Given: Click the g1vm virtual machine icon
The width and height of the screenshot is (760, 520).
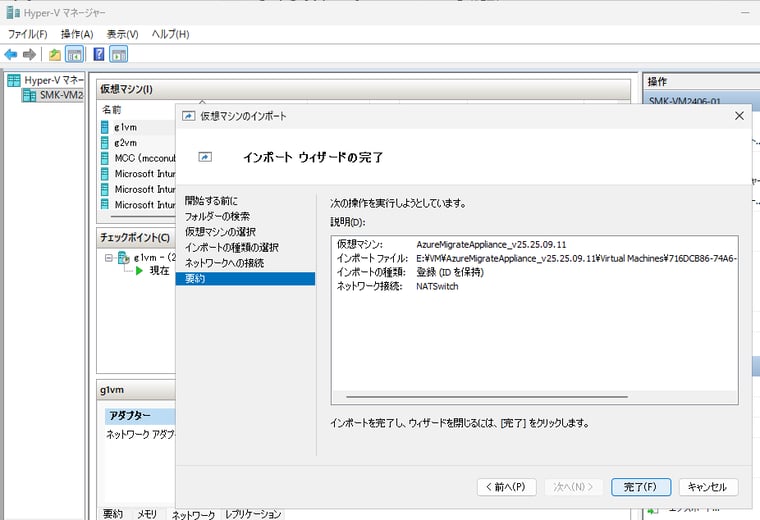Looking at the screenshot, I should click(x=105, y=127).
